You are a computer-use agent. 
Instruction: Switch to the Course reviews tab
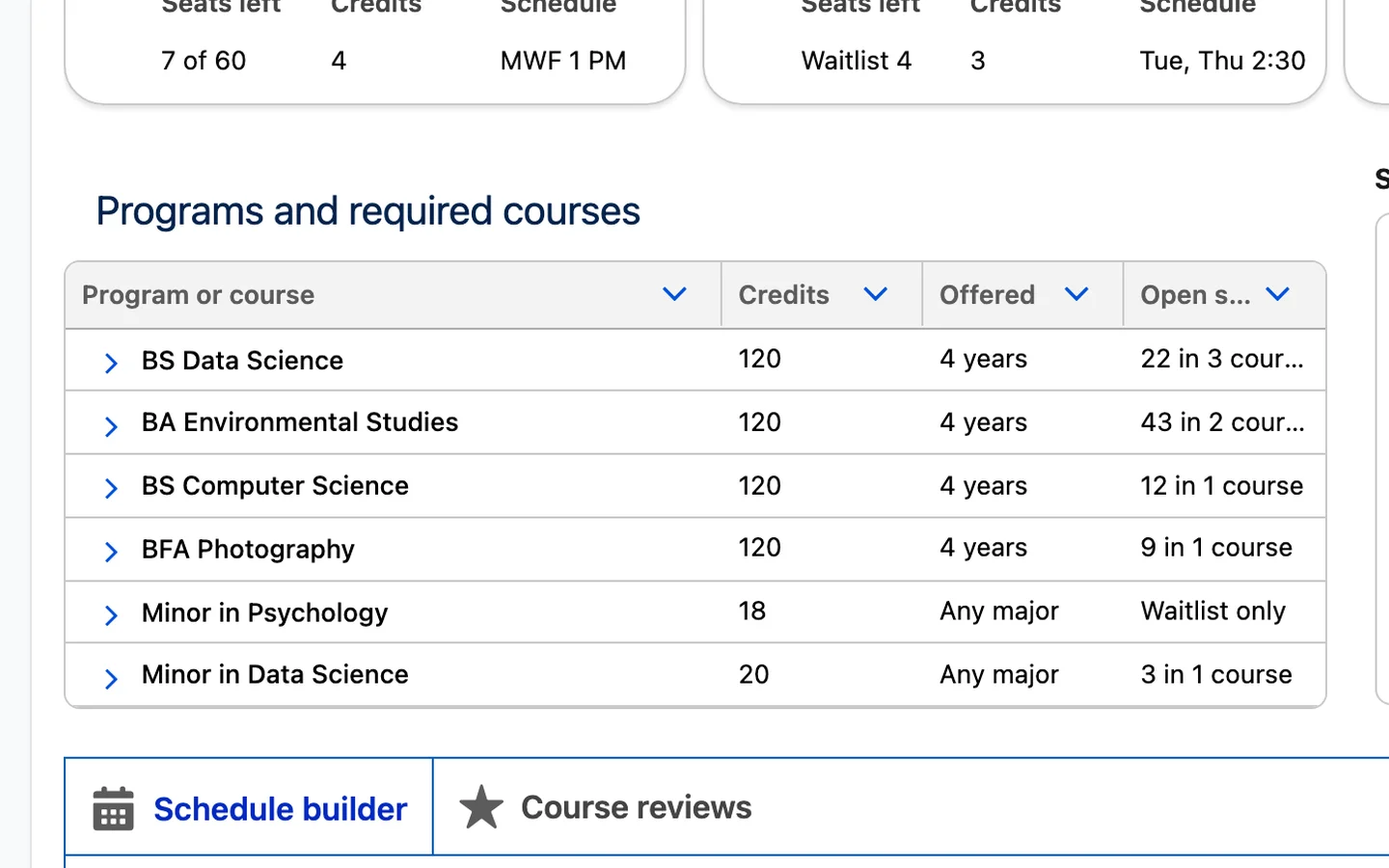coord(606,807)
